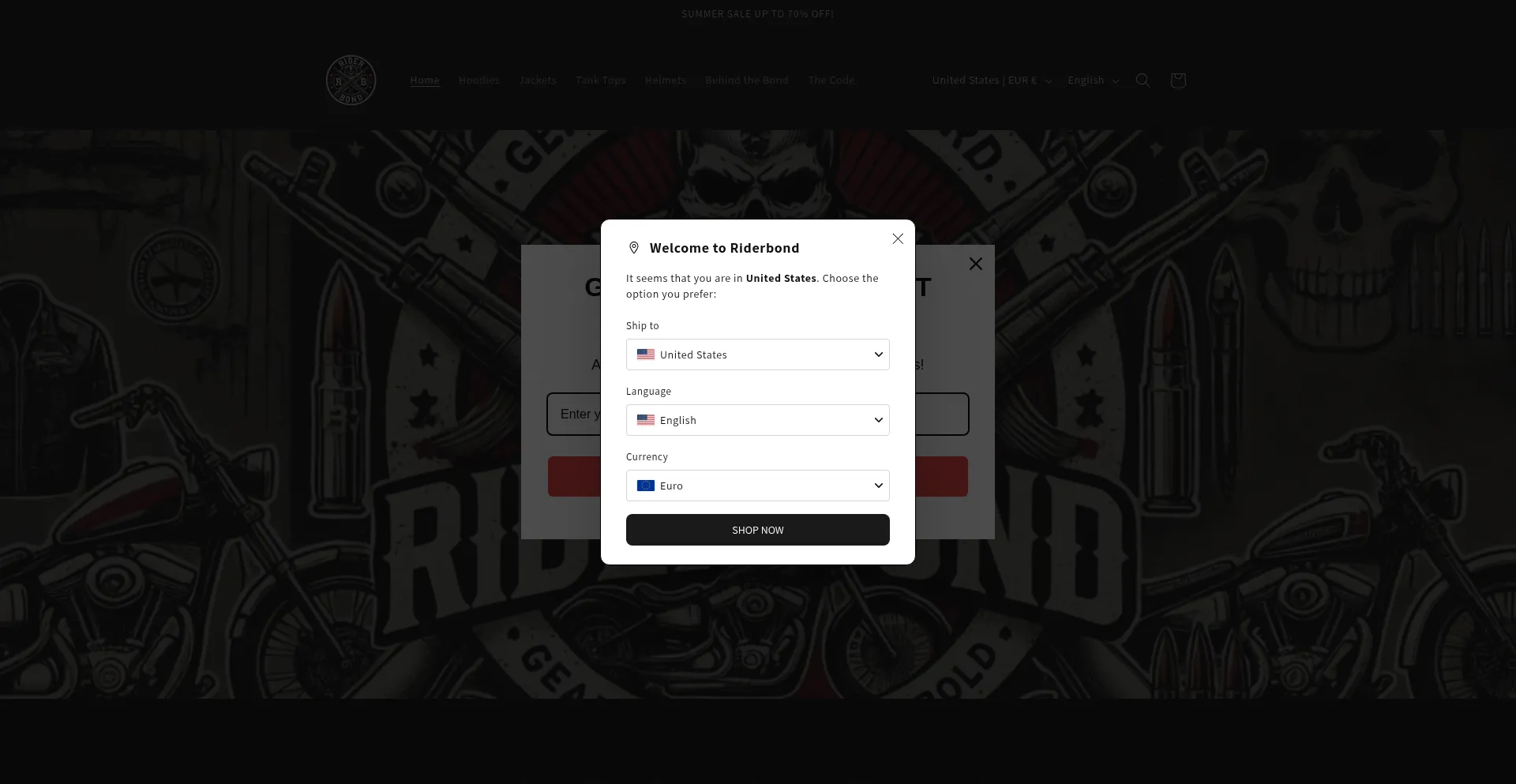Open The Code menu link
This screenshot has width=1516, height=784.
[x=831, y=81]
